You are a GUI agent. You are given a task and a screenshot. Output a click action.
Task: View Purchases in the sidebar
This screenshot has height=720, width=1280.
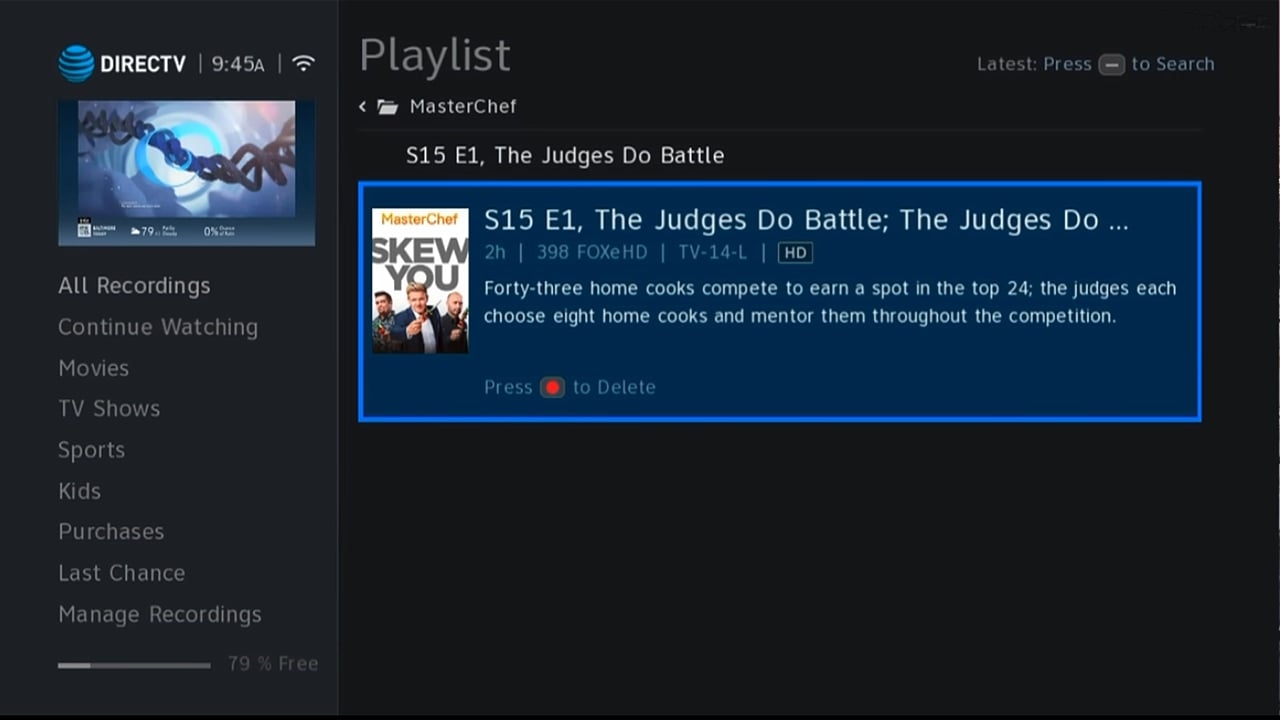click(x=111, y=532)
